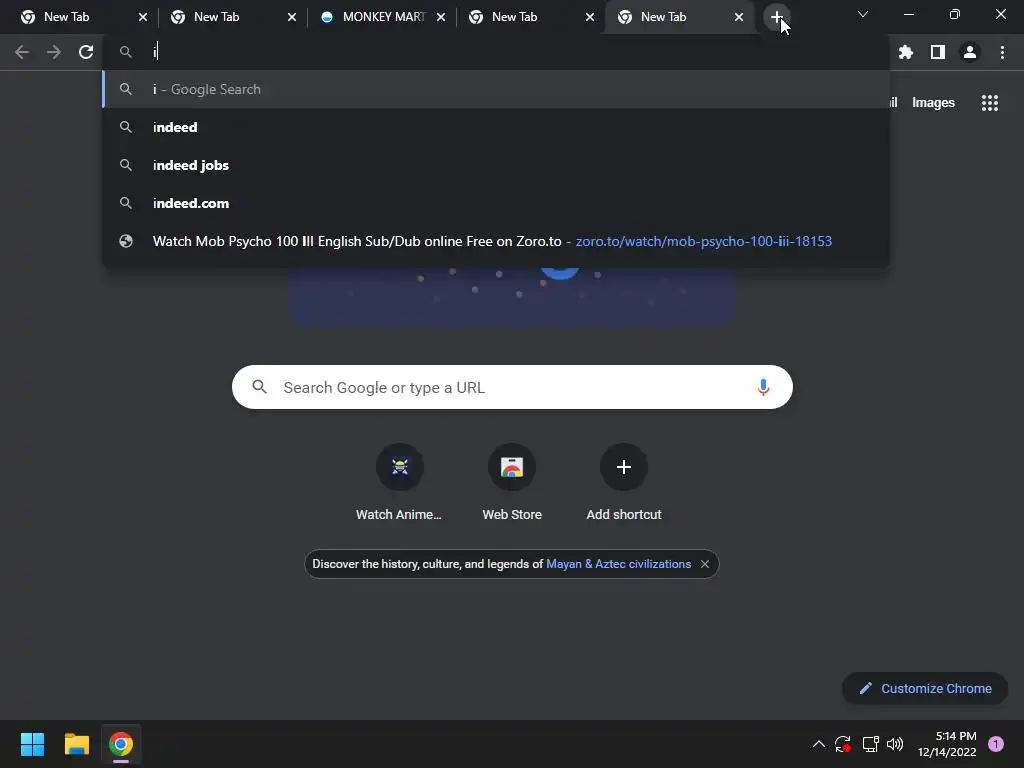
Task: Choose the 'indeed.com' suggestion
Action: [x=496, y=202]
